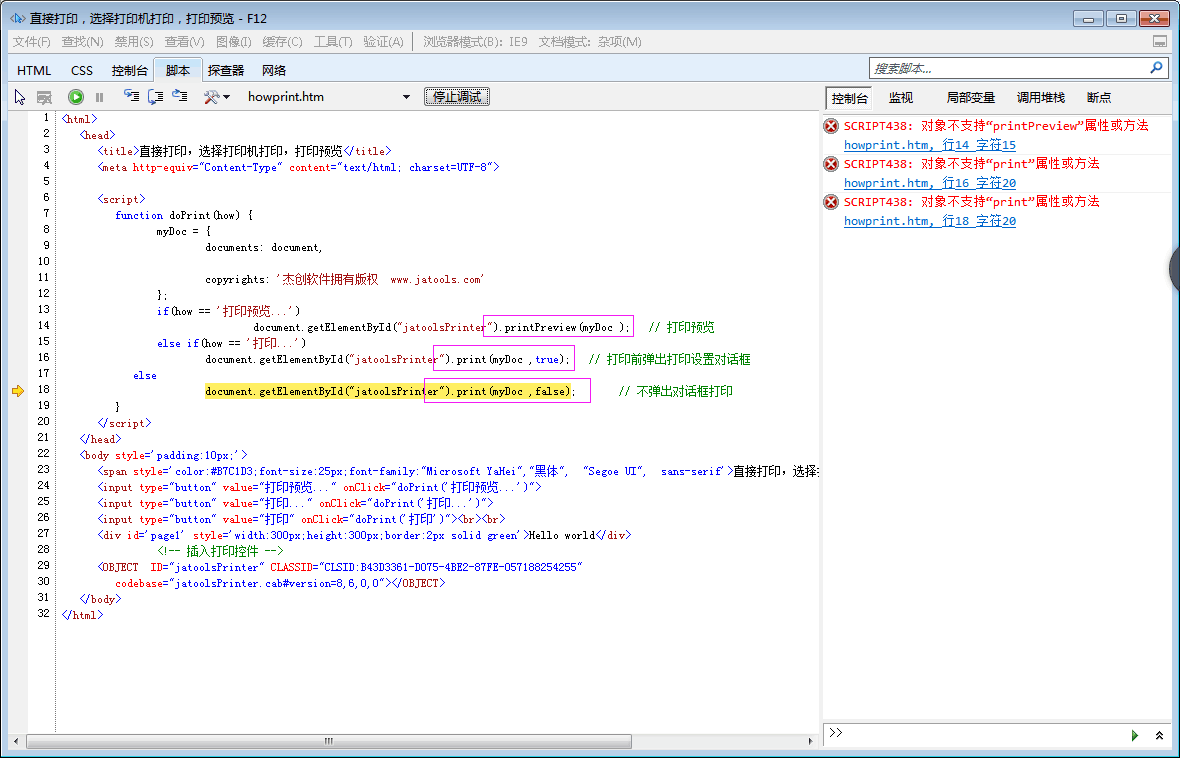Maximize the F12 developer tools window
The image size is (1180, 758).
pyautogui.click(x=1121, y=18)
